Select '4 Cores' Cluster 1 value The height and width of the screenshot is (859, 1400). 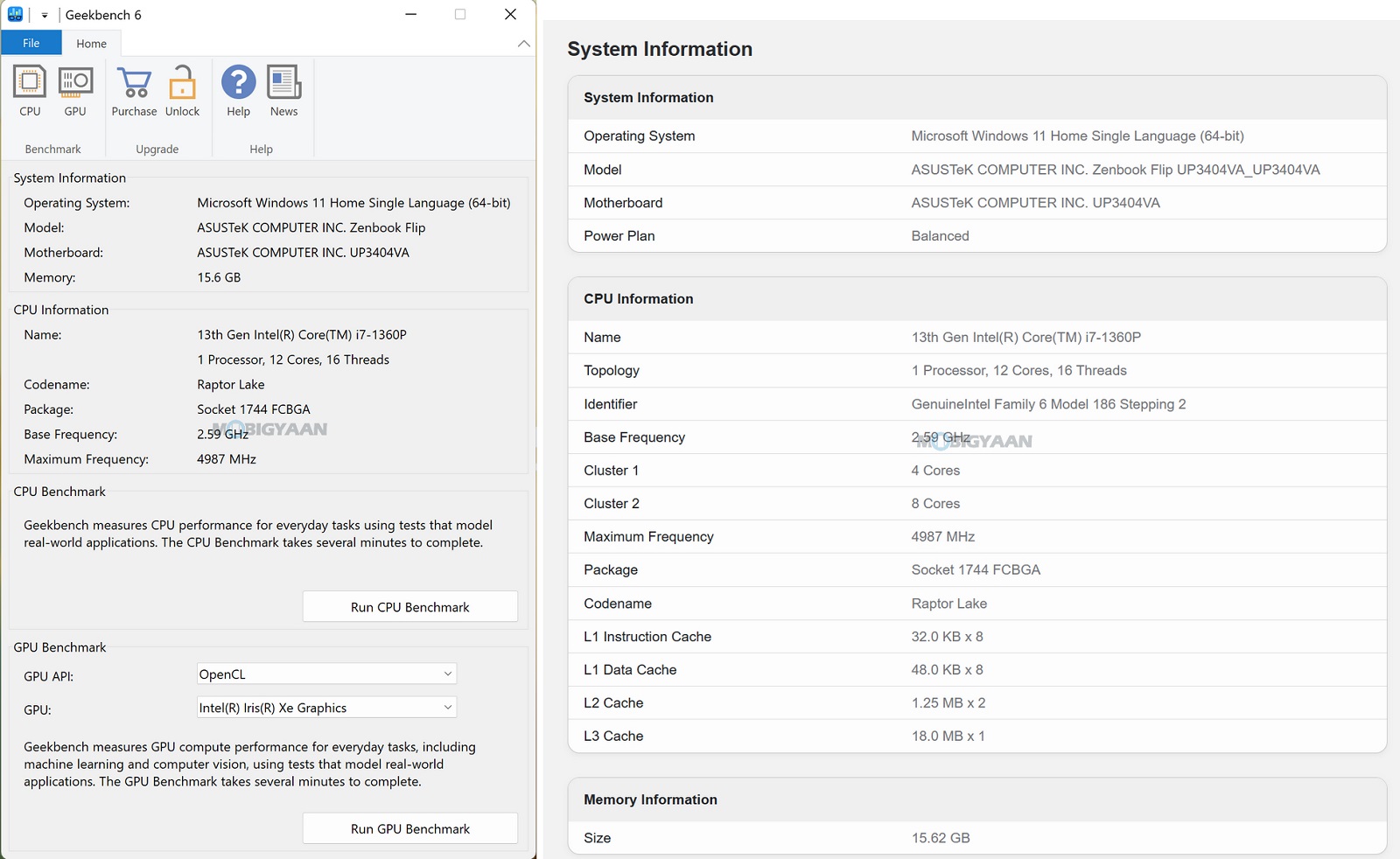tap(935, 470)
